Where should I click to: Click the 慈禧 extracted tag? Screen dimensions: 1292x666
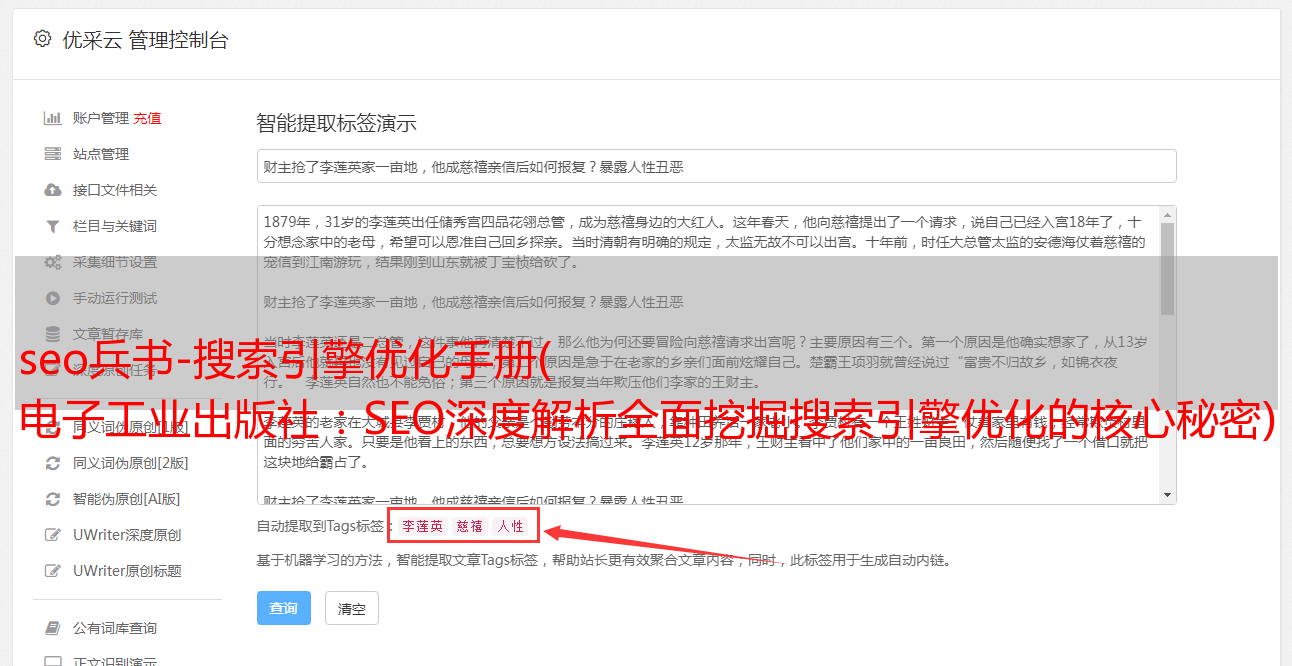point(470,526)
